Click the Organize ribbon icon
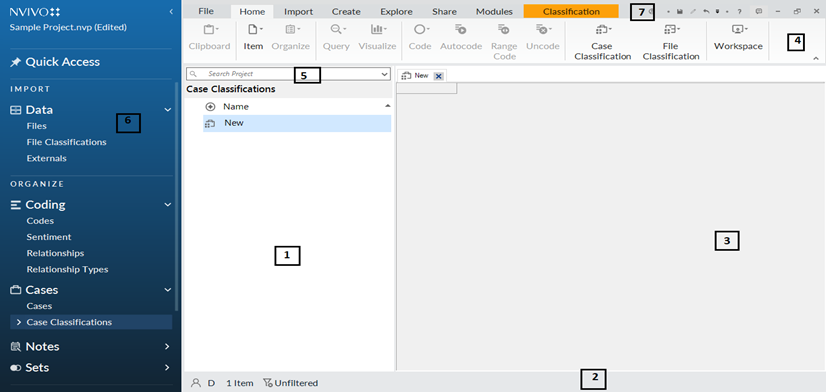The height and width of the screenshot is (392, 826). (290, 30)
